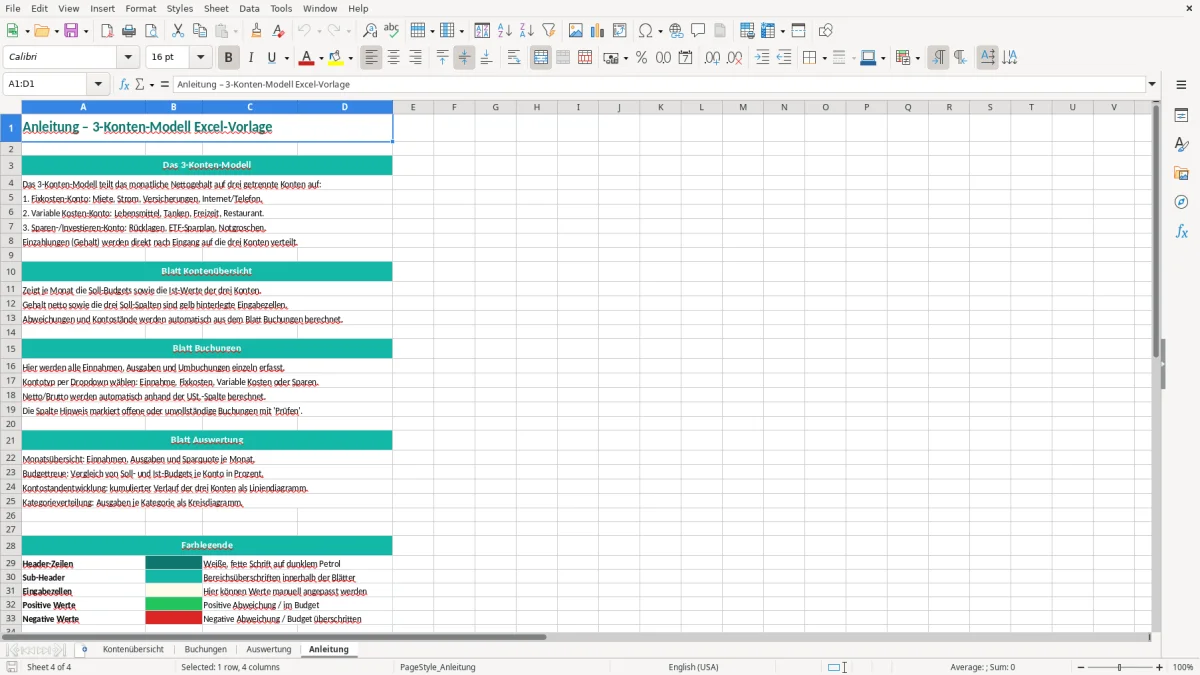Viewport: 1200px width, 675px height.
Task: Toggle Center Vertically alignment
Action: [464, 58]
